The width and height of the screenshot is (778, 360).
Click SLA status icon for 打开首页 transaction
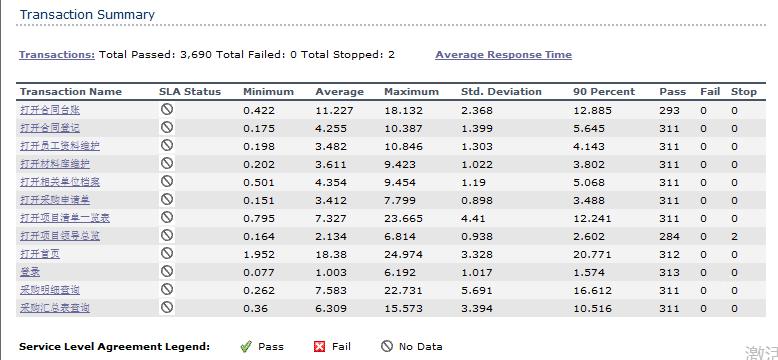(x=167, y=253)
